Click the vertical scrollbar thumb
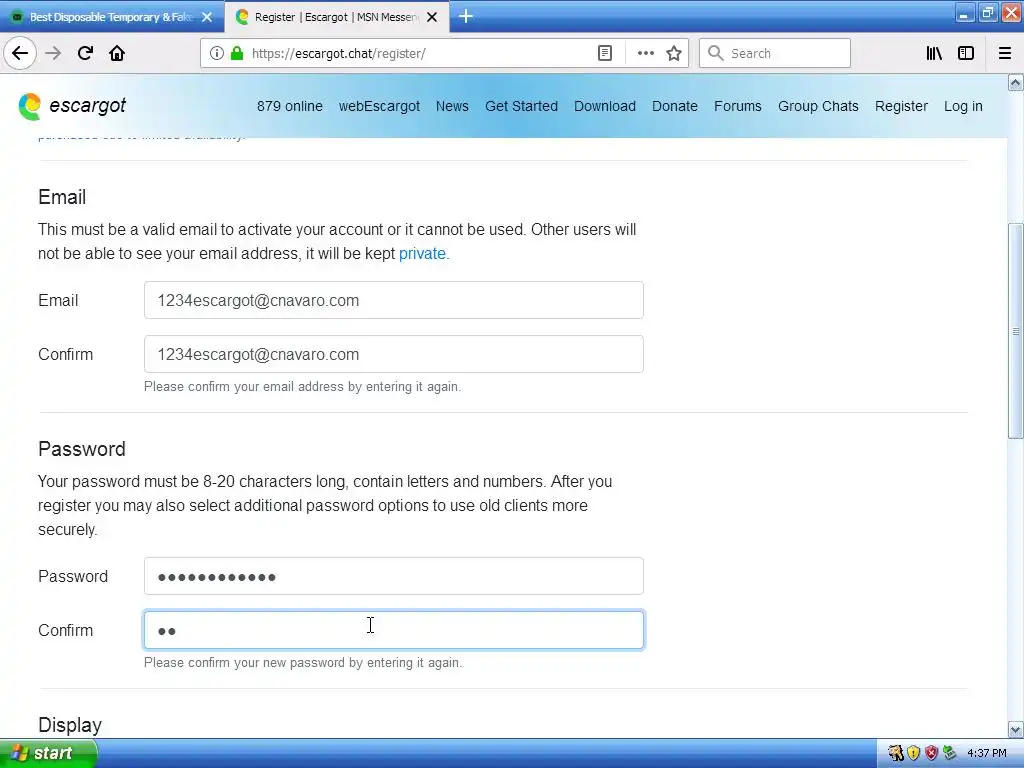1024x768 pixels. click(1015, 331)
